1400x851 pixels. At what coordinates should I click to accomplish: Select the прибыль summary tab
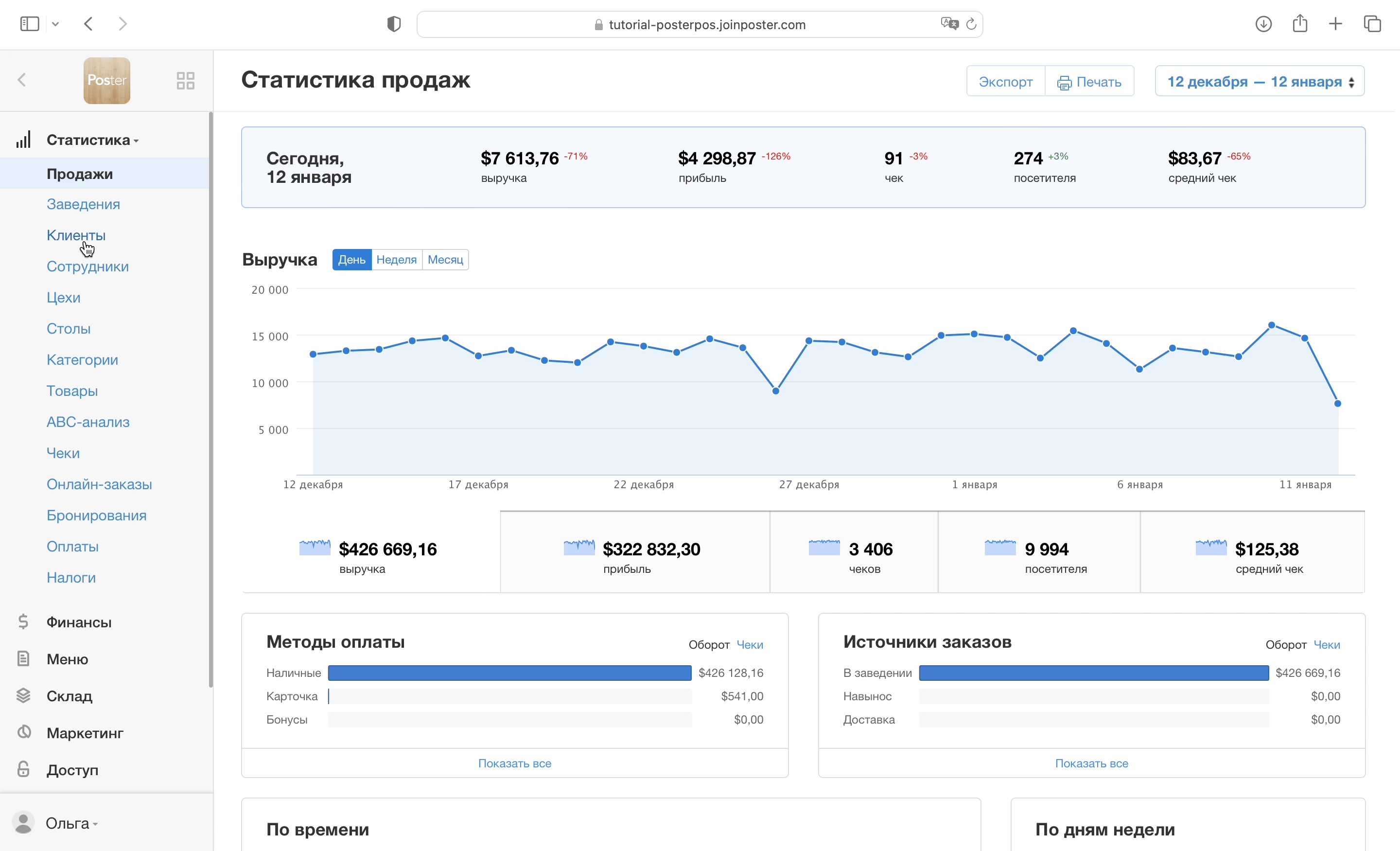(x=634, y=552)
